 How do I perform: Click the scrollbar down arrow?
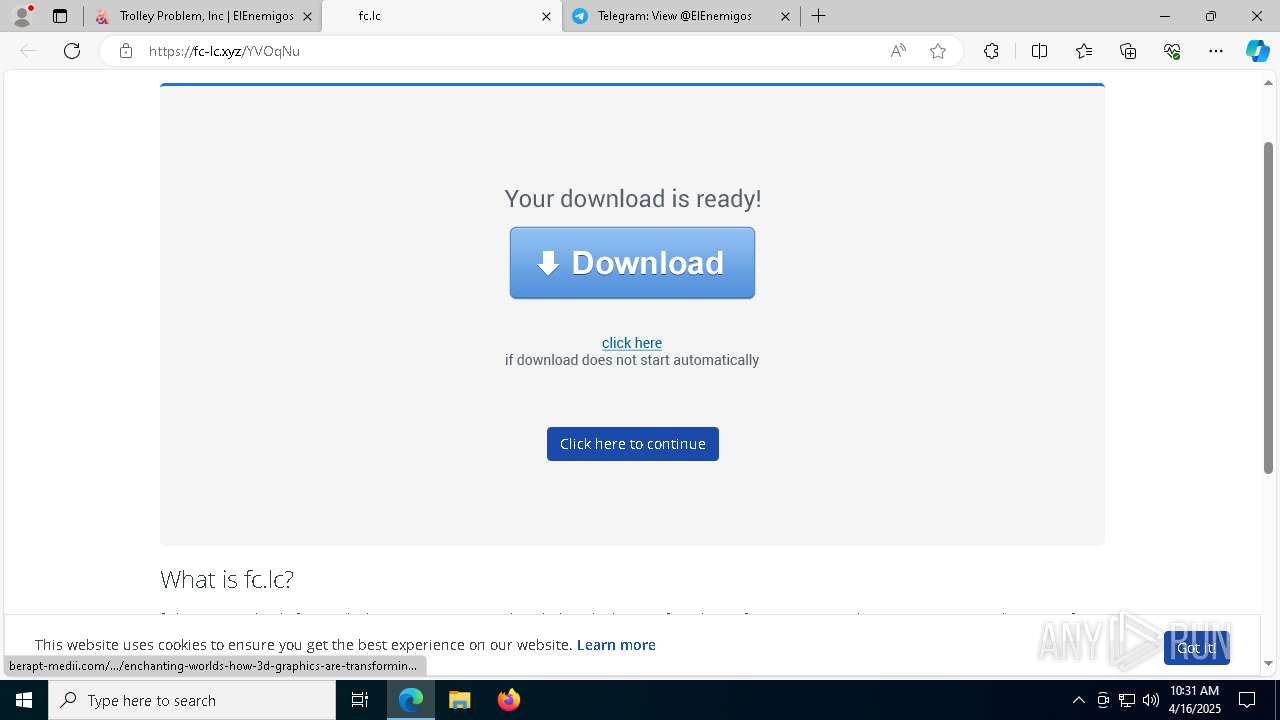[1268, 663]
